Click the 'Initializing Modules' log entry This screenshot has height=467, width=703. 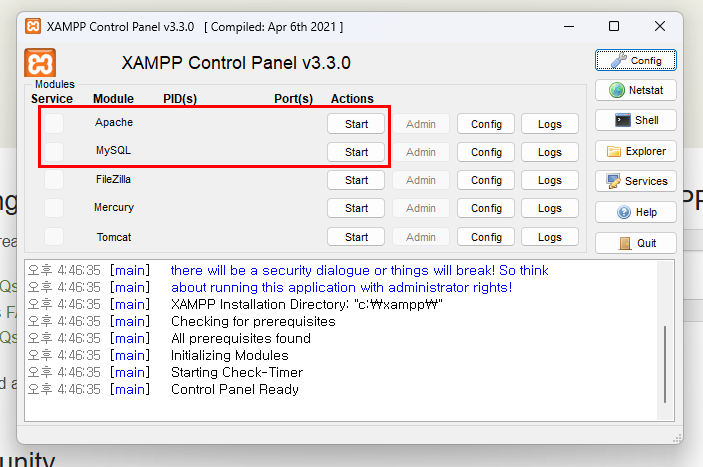(x=230, y=355)
